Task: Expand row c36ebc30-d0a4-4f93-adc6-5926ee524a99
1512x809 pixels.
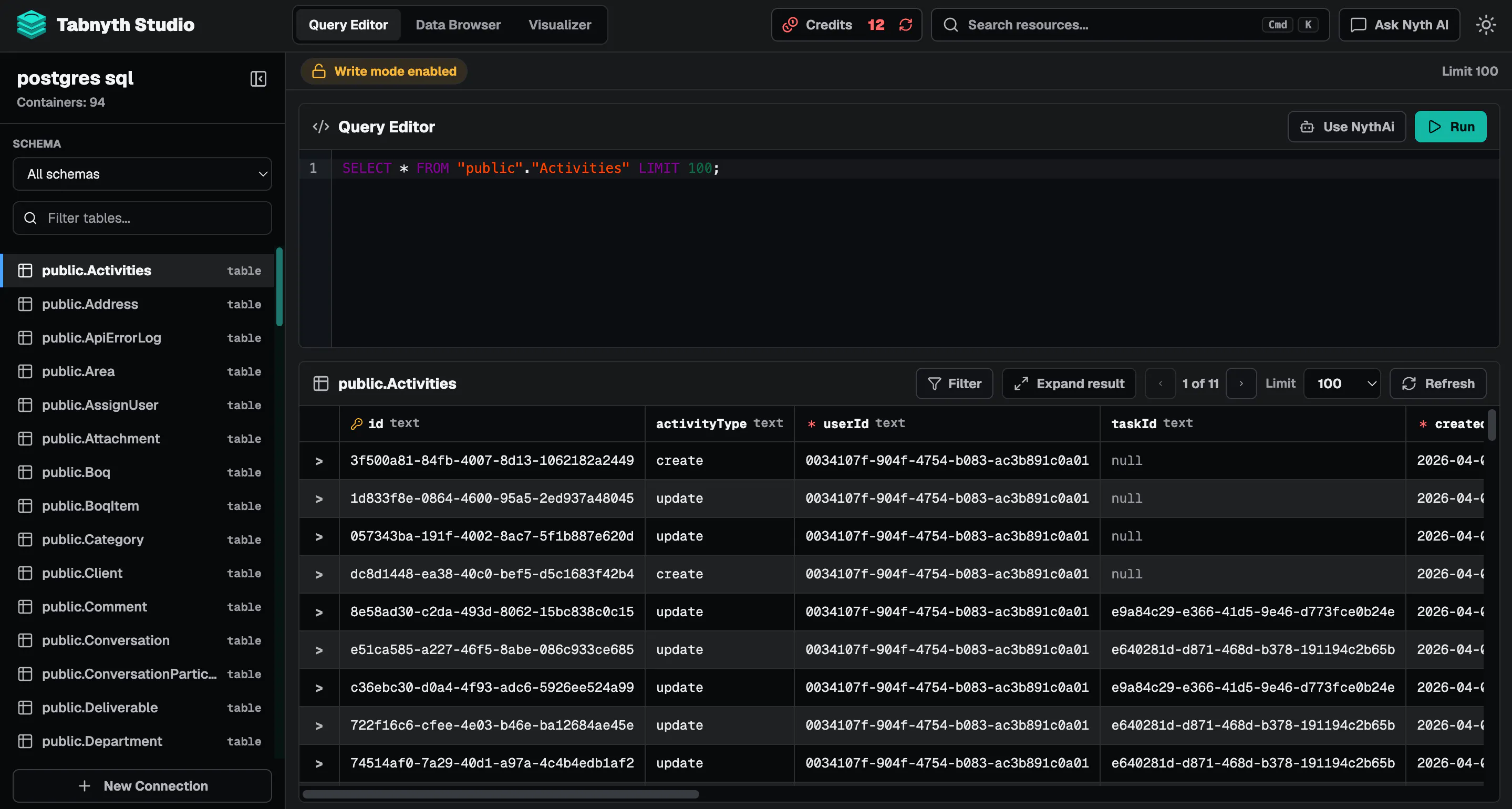Action: tap(319, 688)
